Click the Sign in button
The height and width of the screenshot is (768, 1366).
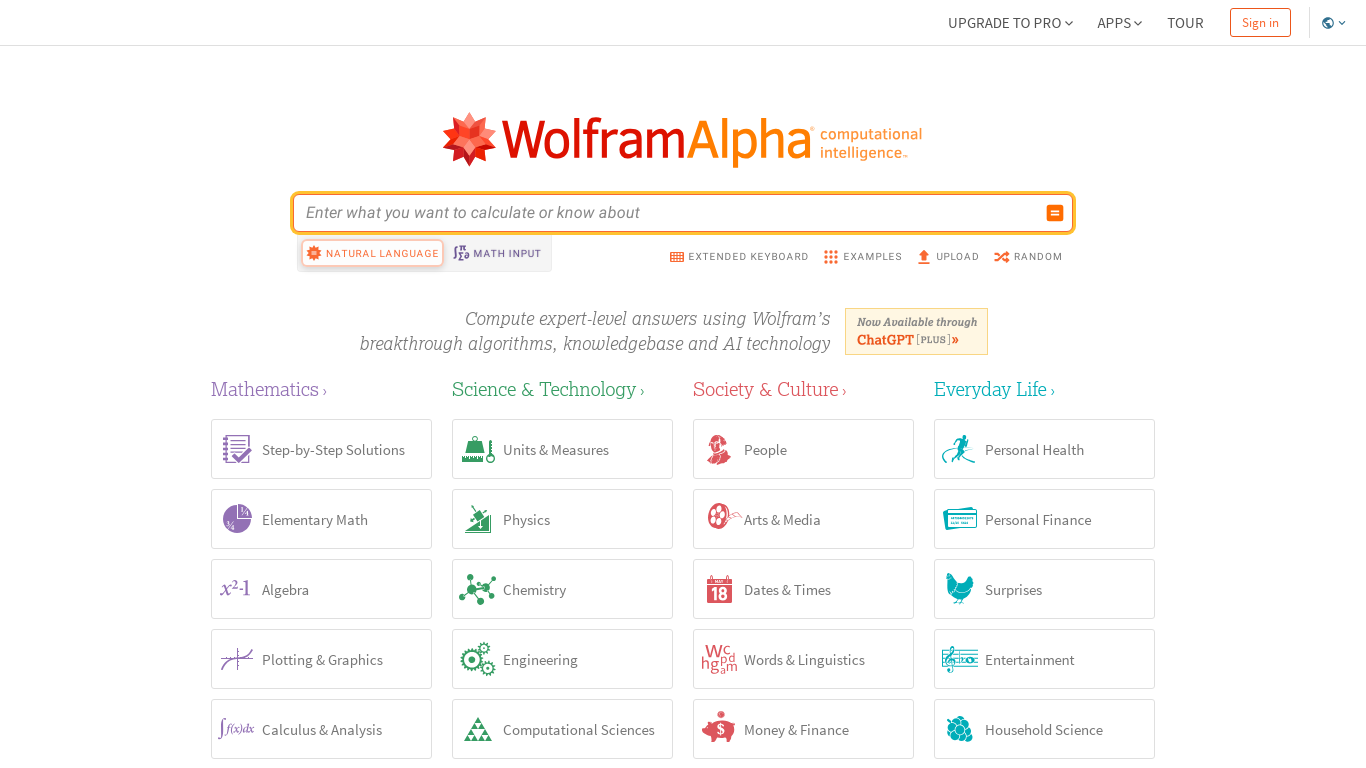pos(1260,22)
